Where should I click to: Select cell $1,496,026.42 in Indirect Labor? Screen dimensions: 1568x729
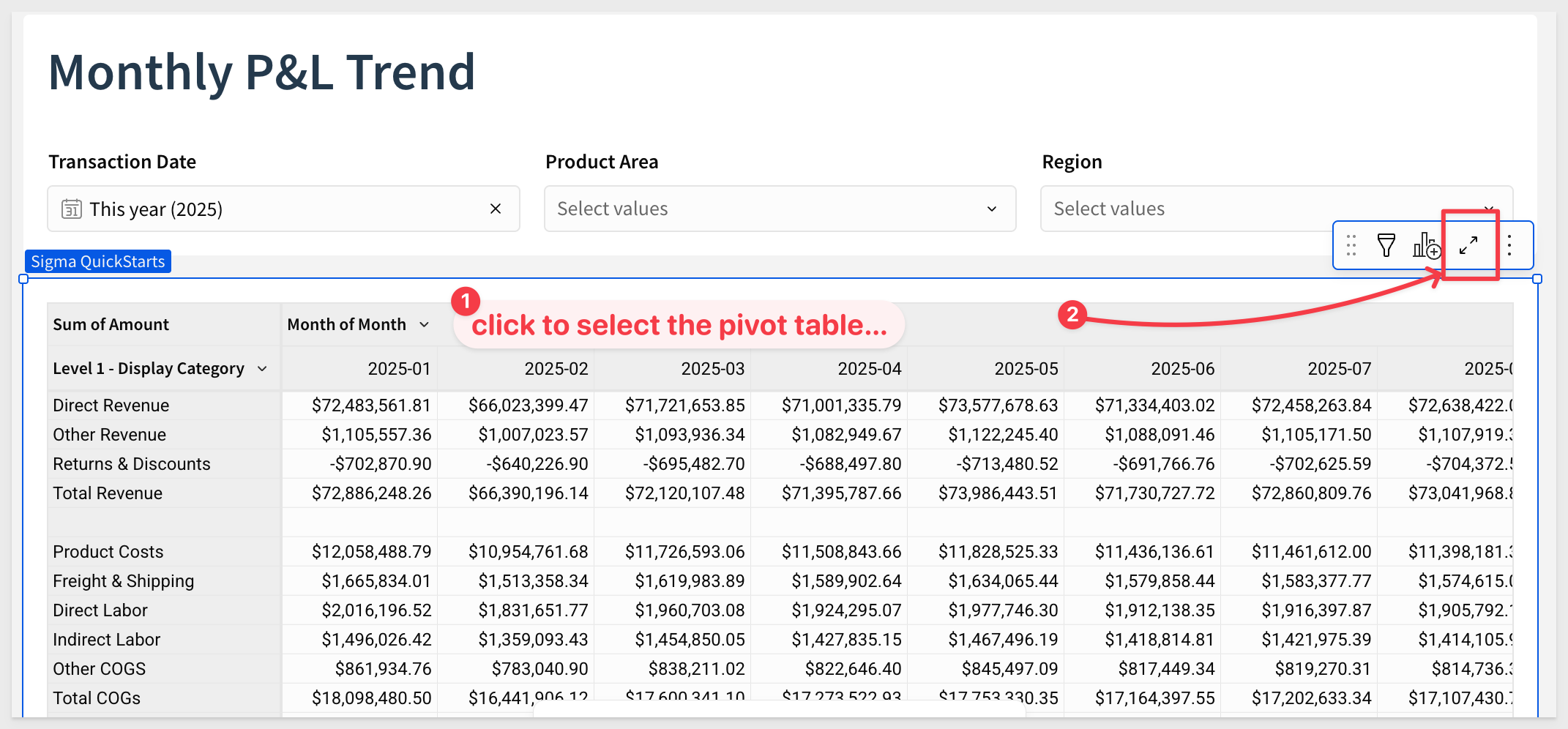(x=359, y=639)
